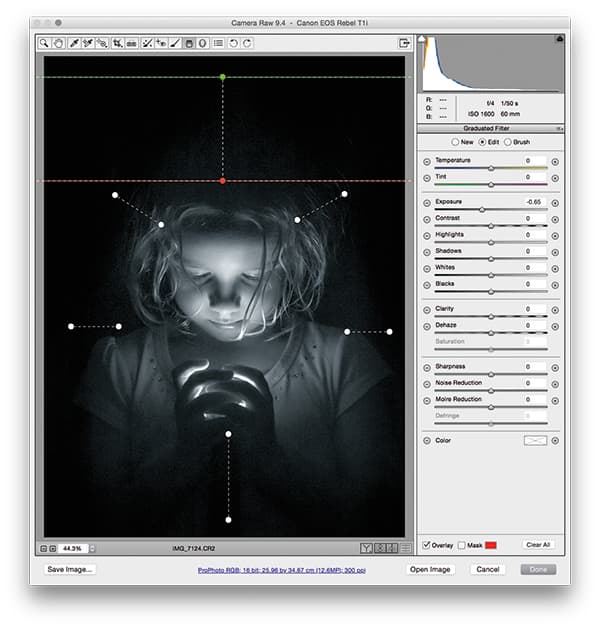Click the histogram display
The image size is (600, 628).
point(491,64)
